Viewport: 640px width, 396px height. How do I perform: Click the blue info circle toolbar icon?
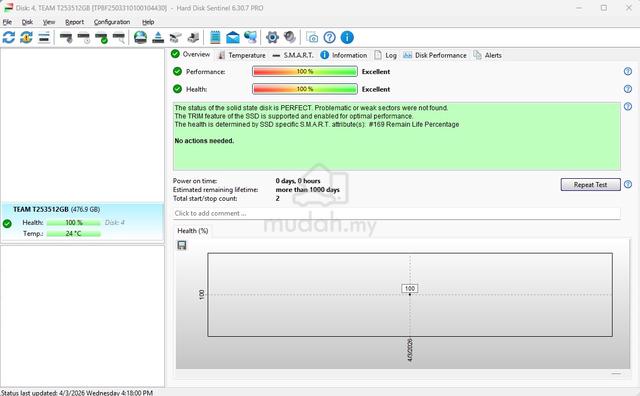tap(347, 38)
